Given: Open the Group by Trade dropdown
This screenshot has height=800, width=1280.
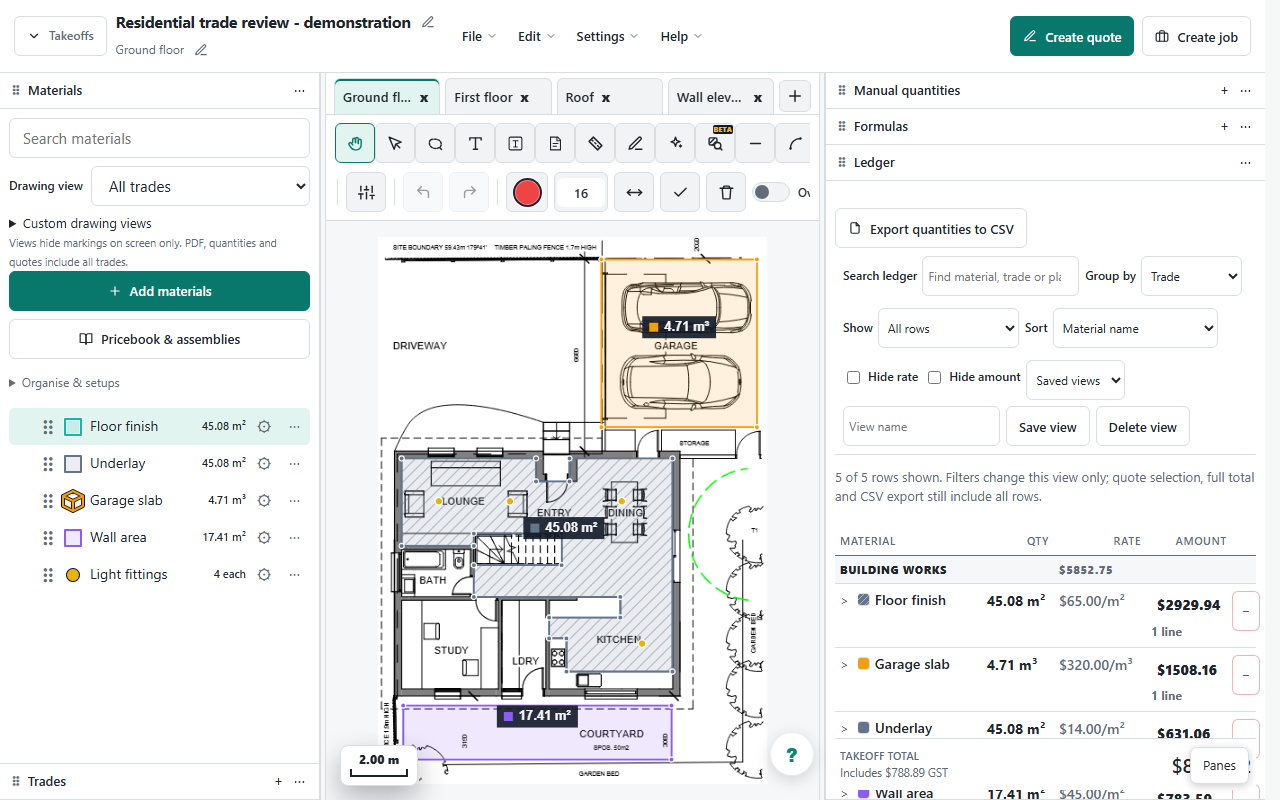Looking at the screenshot, I should pyautogui.click(x=1191, y=276).
